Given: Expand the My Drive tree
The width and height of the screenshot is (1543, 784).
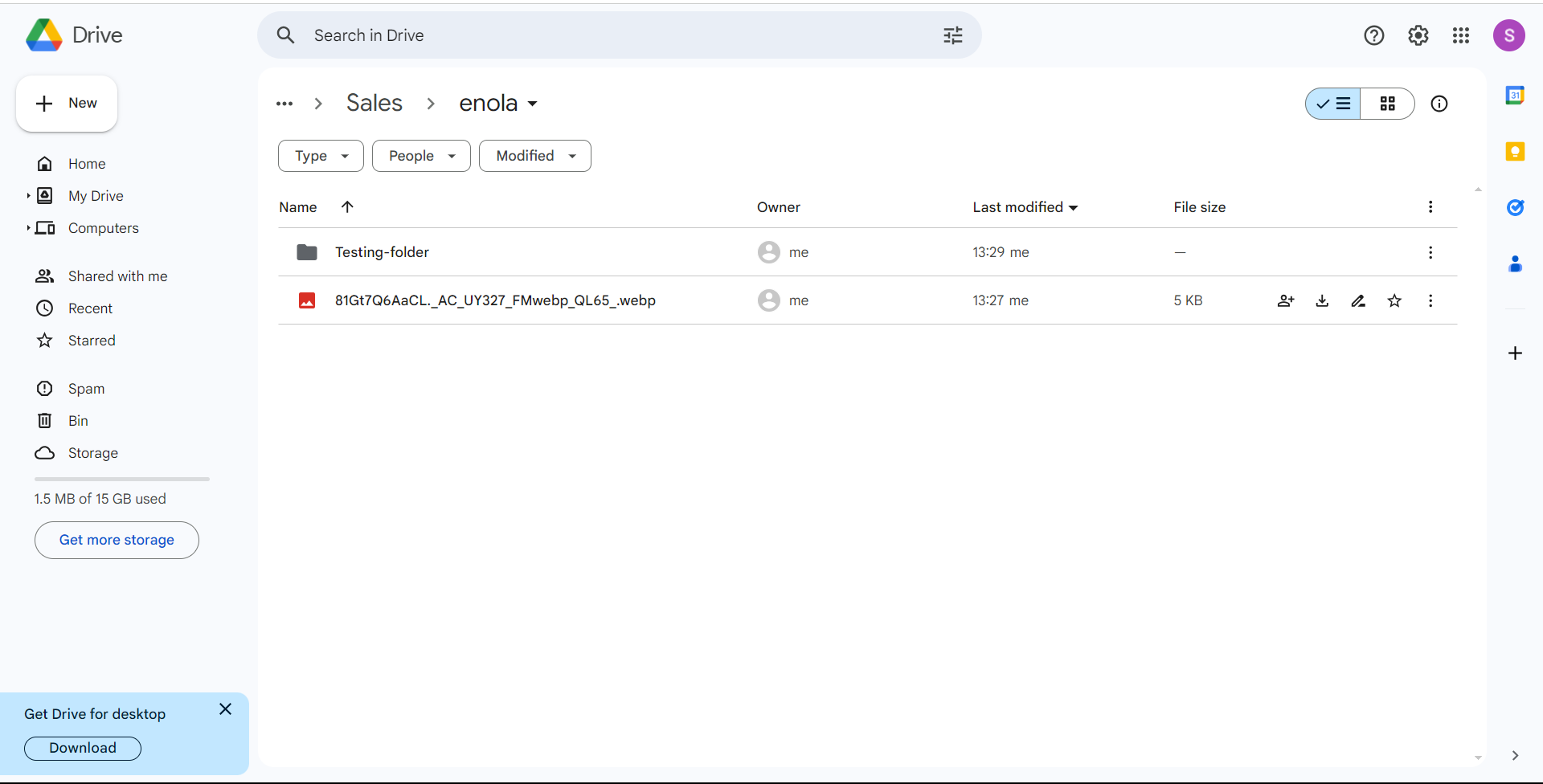Looking at the screenshot, I should tap(28, 196).
